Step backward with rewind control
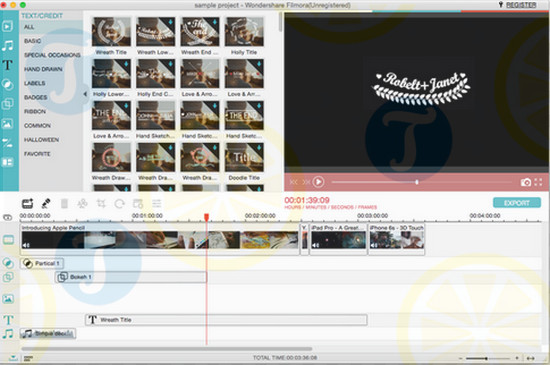The image size is (550, 365). [x=294, y=182]
